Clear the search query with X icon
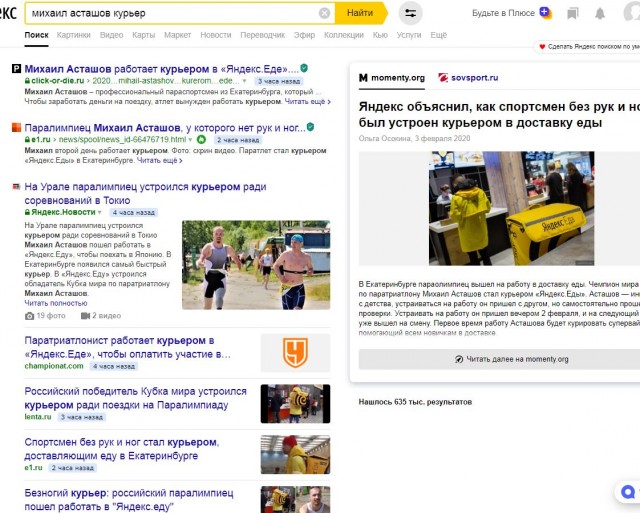The width and height of the screenshot is (640, 513). coord(324,13)
